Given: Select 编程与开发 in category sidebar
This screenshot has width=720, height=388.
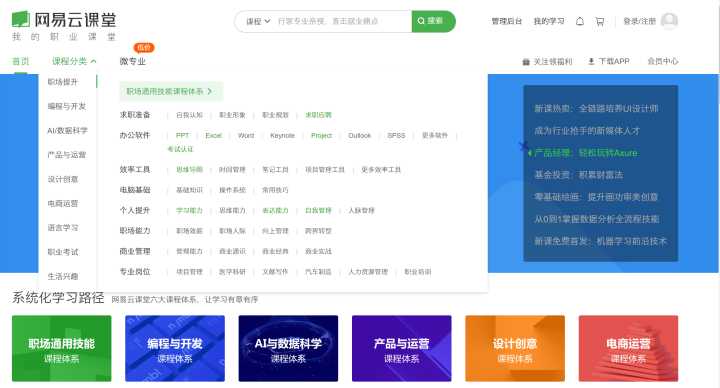Looking at the screenshot, I should pyautogui.click(x=67, y=106).
